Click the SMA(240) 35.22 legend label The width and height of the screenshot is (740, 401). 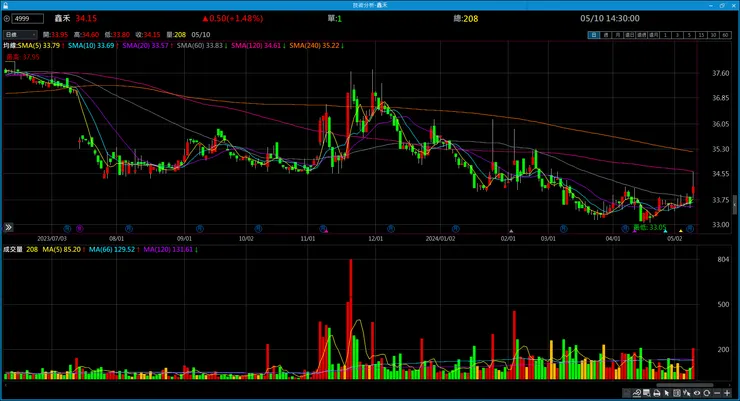[x=314, y=46]
